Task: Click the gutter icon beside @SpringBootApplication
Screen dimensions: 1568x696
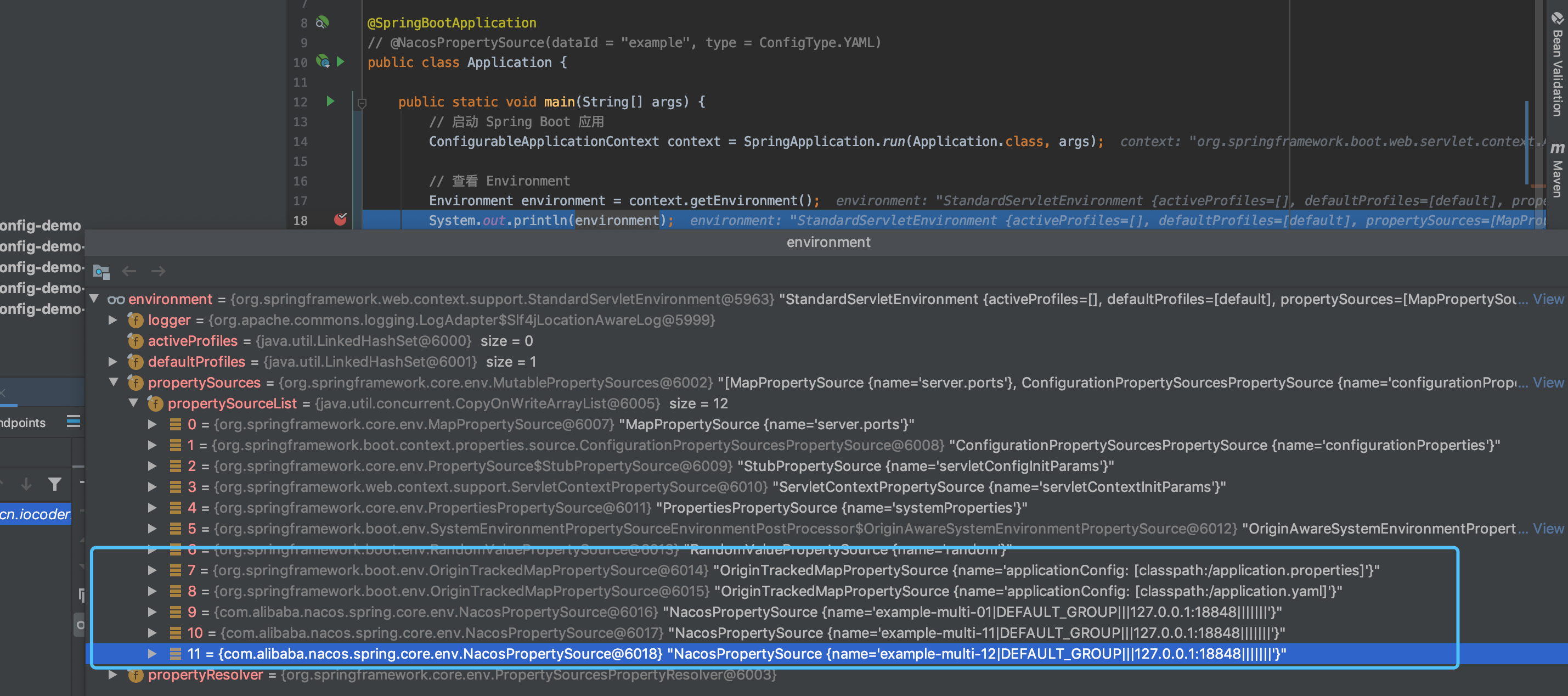Action: [x=323, y=22]
